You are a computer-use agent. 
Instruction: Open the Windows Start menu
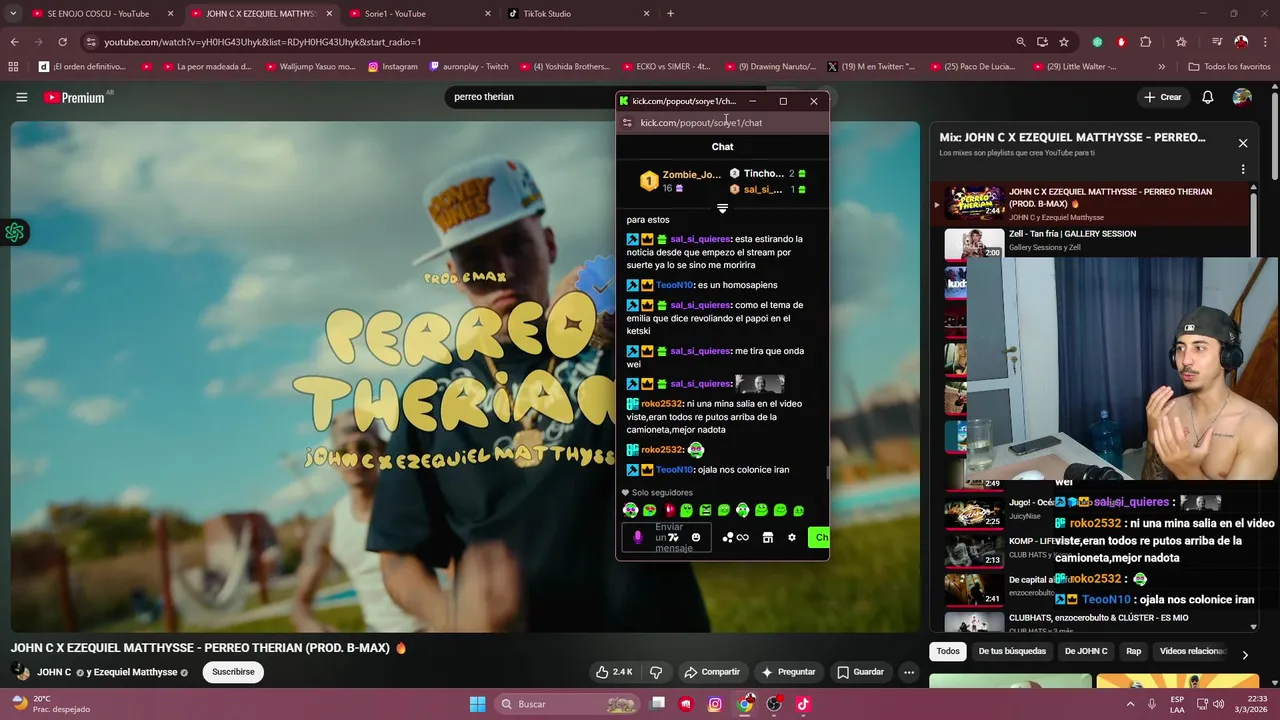(477, 704)
